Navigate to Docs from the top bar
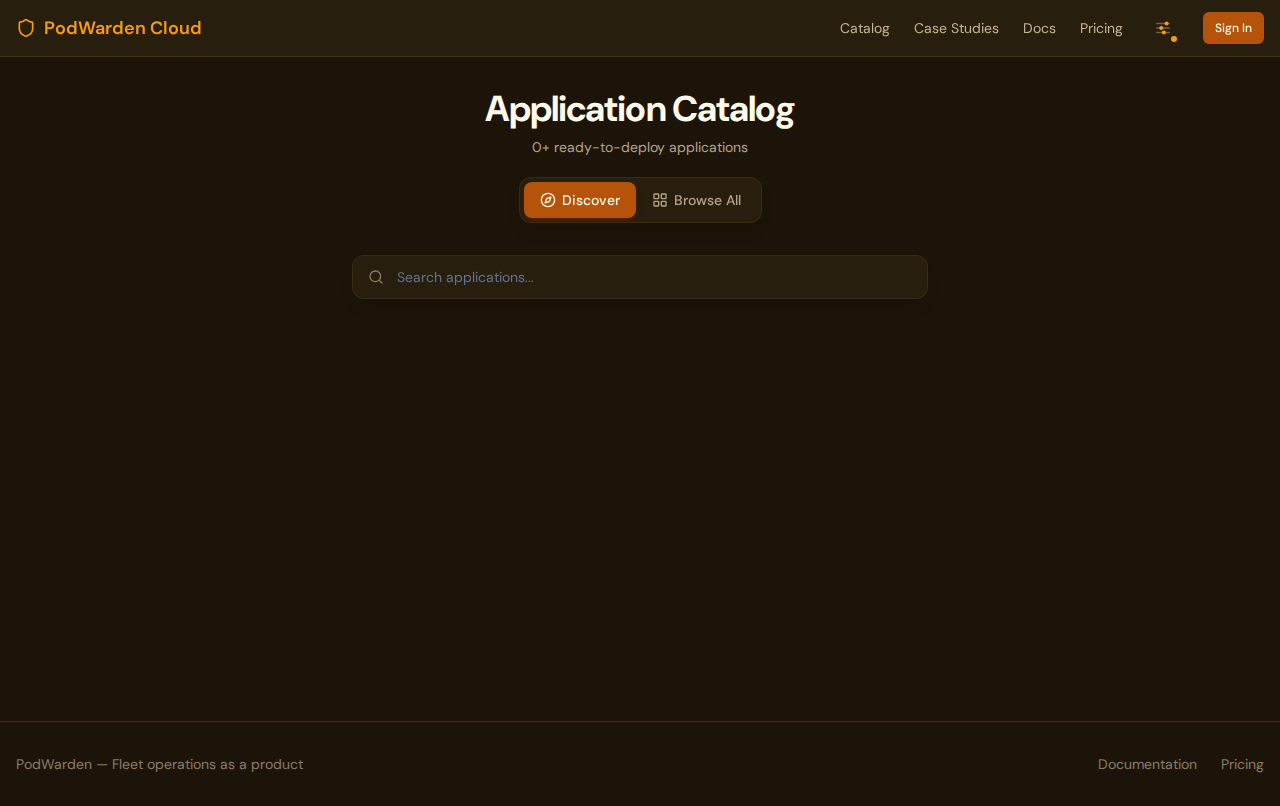This screenshot has height=806, width=1280. [1039, 28]
